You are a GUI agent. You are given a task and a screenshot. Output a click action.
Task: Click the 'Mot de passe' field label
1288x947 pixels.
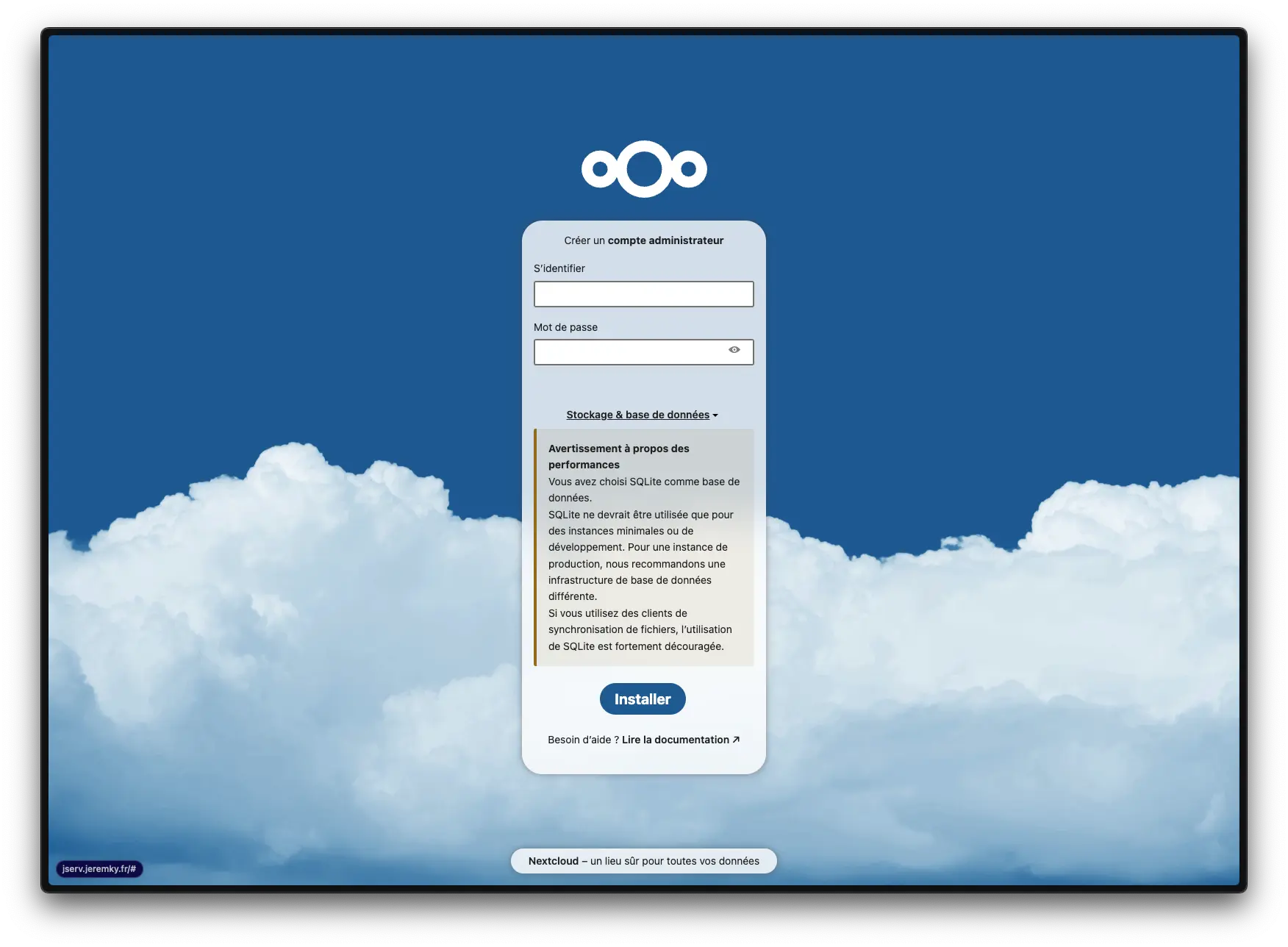[x=565, y=327]
